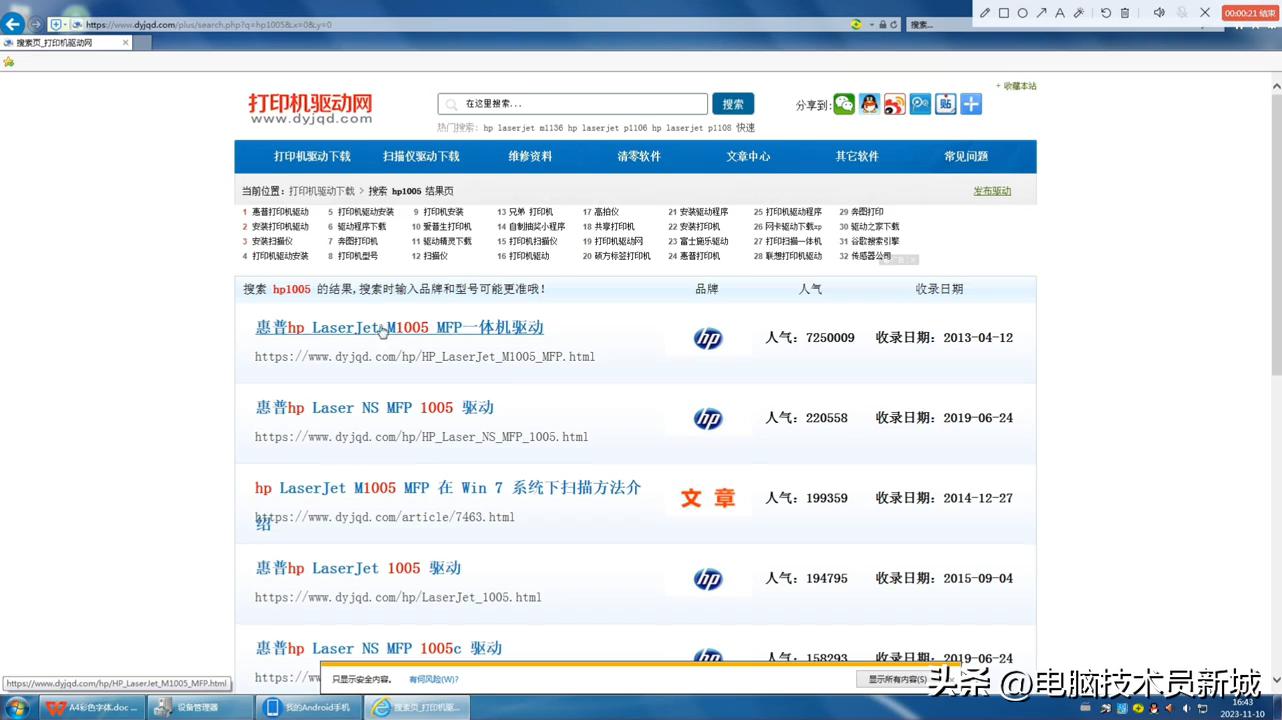Image resolution: width=1282 pixels, height=720 pixels.
Task: Open hp LaserJet M1005 MFP Win 7 scan article
Action: (448, 488)
